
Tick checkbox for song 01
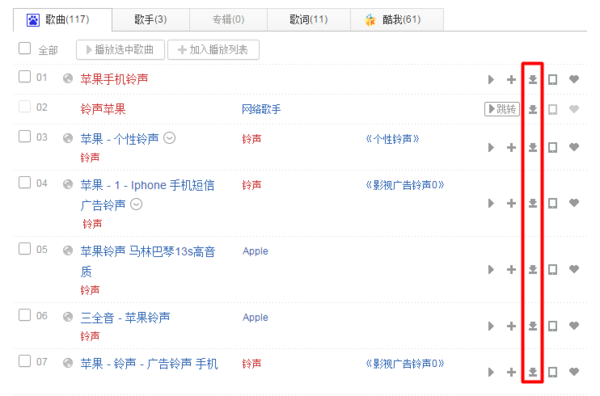click(25, 77)
